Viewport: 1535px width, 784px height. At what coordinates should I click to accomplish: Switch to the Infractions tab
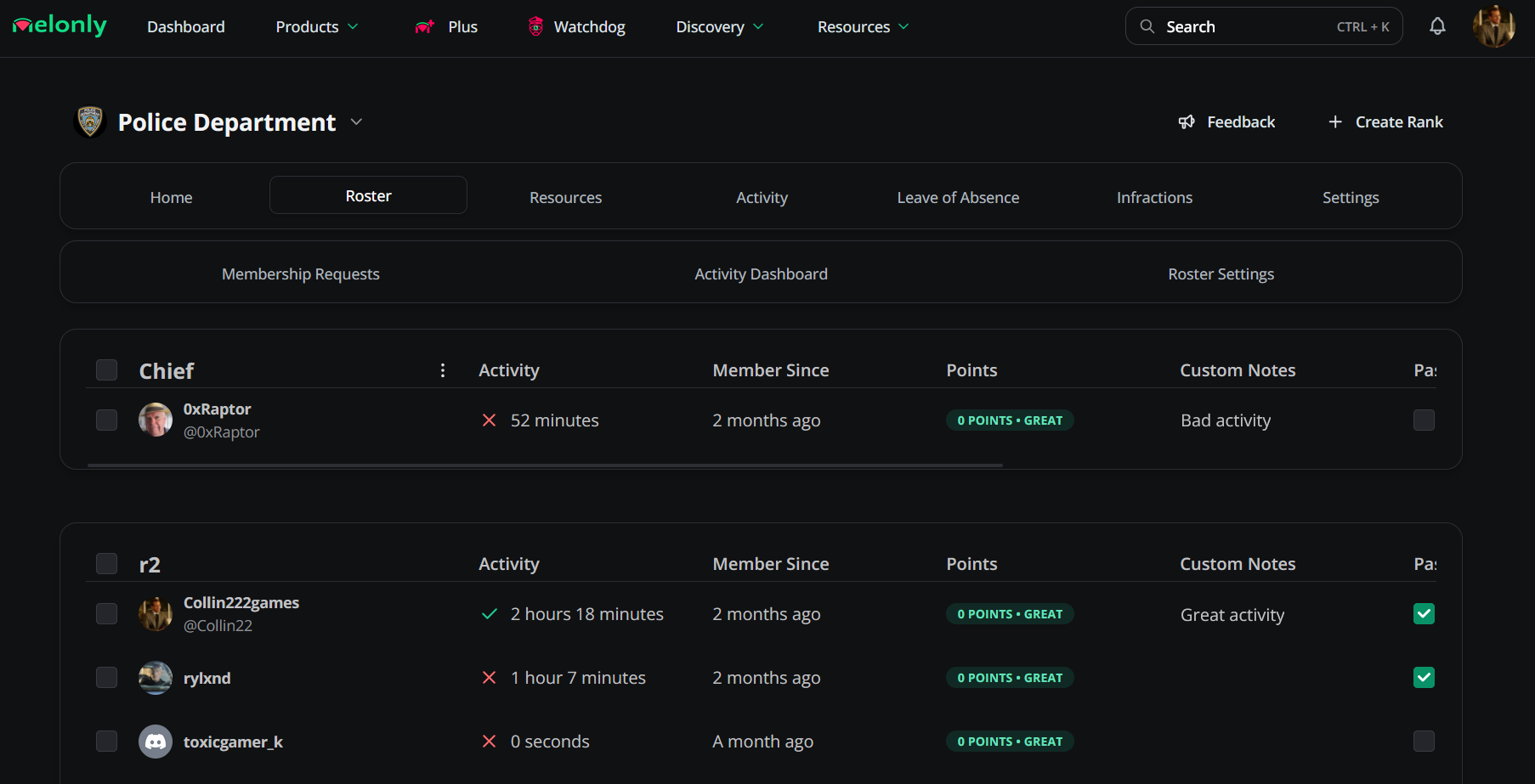pos(1154,197)
